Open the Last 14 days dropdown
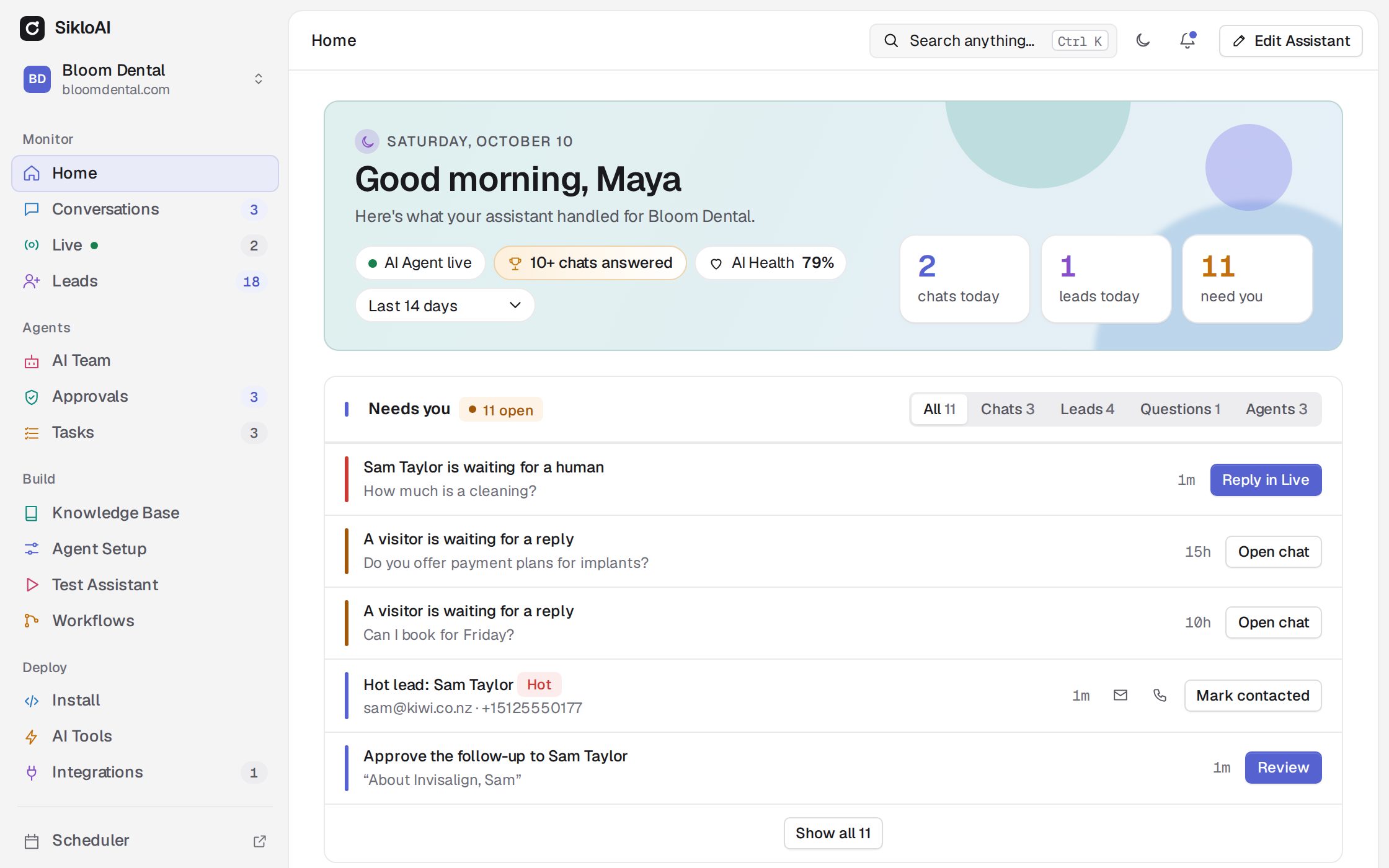Viewport: 1389px width, 868px height. click(x=445, y=306)
